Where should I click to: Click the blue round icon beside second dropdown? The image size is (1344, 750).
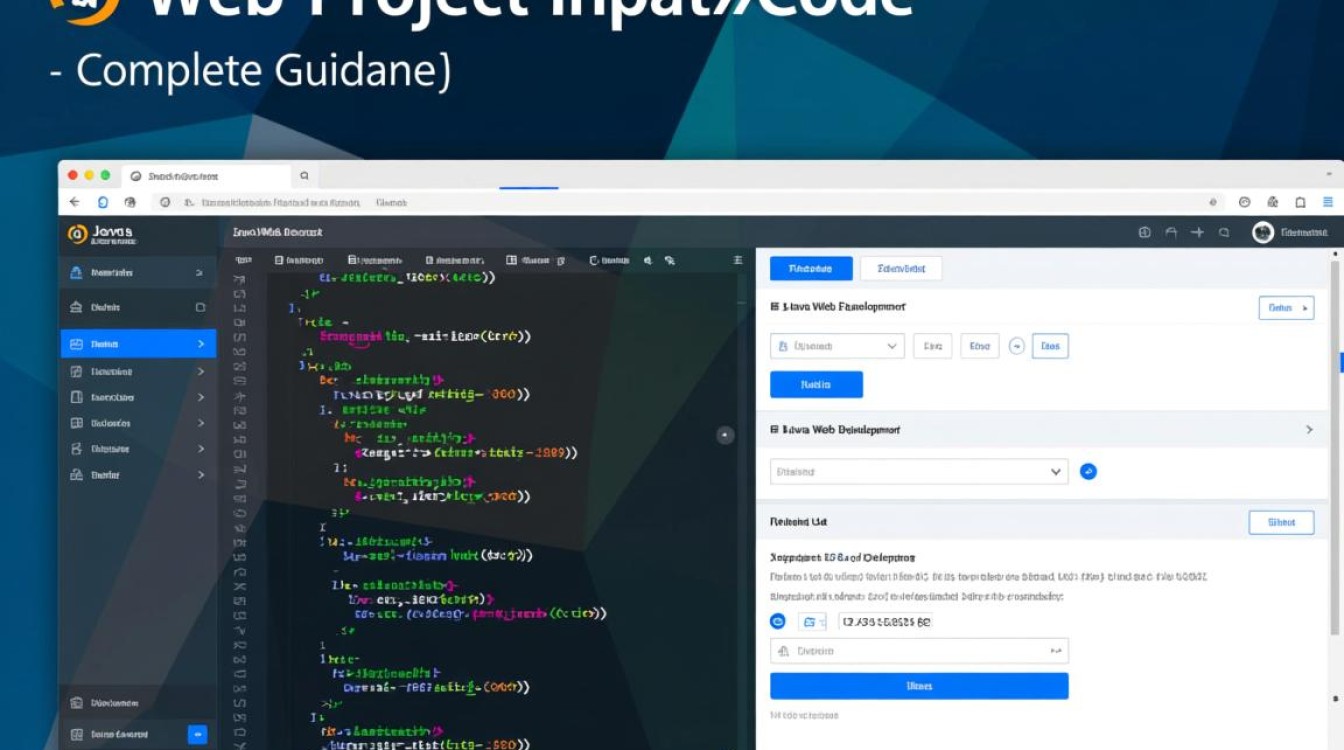(x=1089, y=472)
